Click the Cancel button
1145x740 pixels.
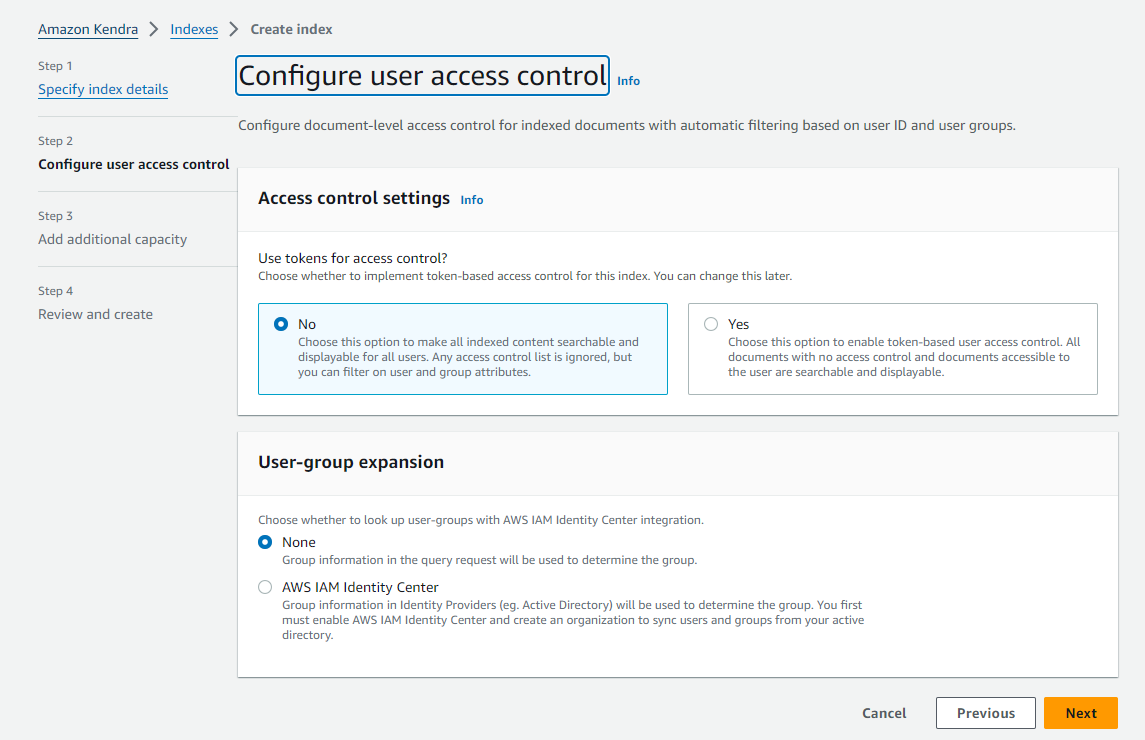click(x=884, y=713)
